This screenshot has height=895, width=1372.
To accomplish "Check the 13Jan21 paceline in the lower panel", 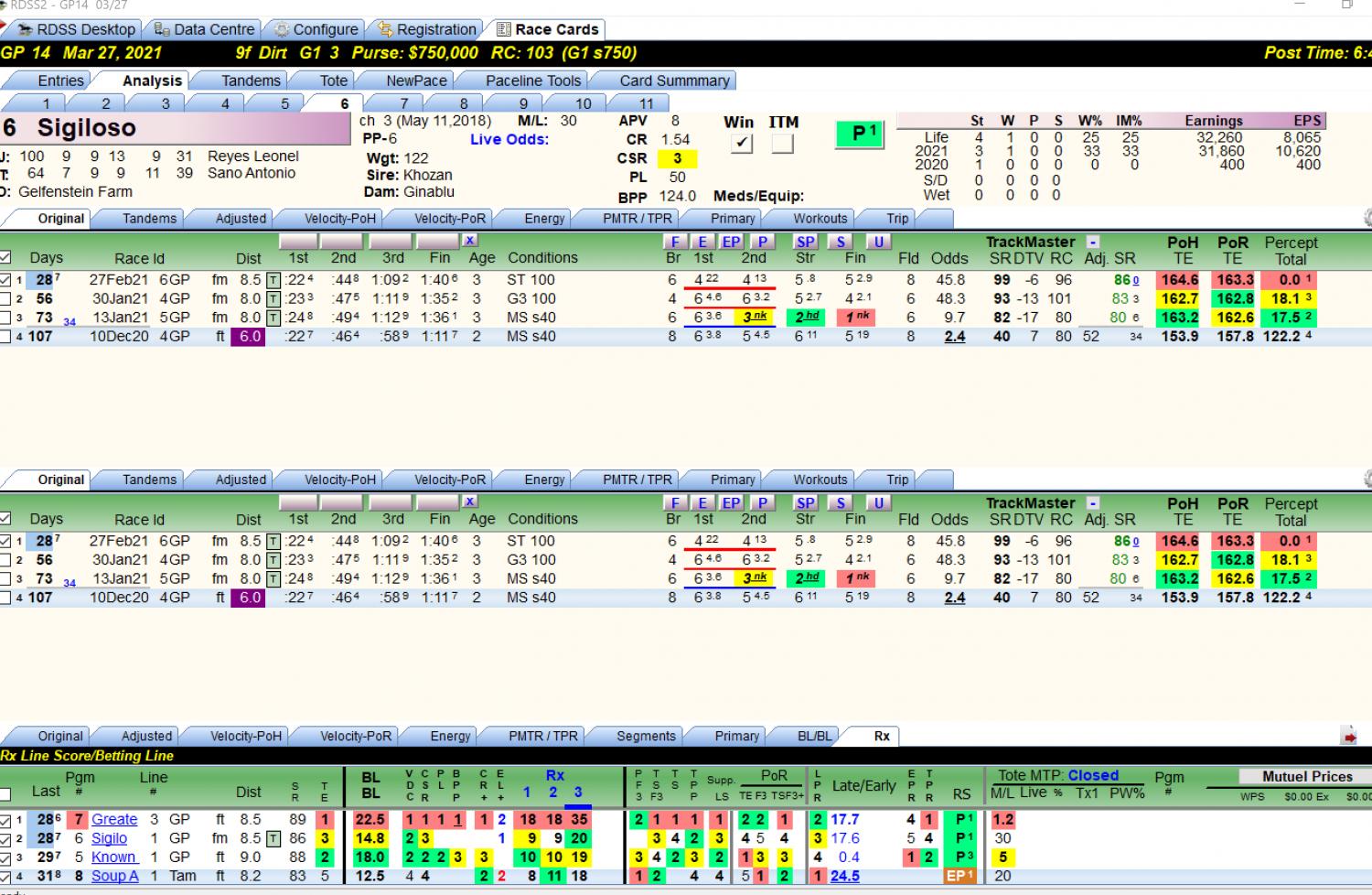I will (x=5, y=579).
